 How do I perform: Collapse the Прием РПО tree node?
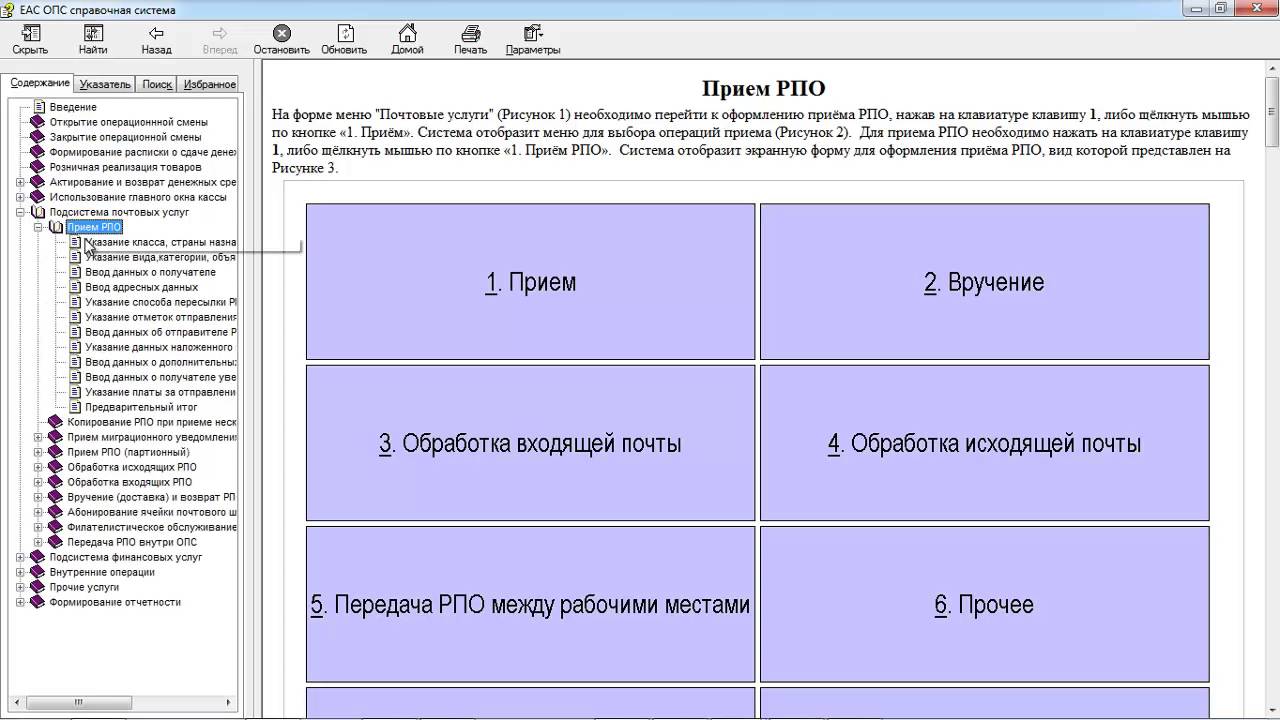pos(39,227)
